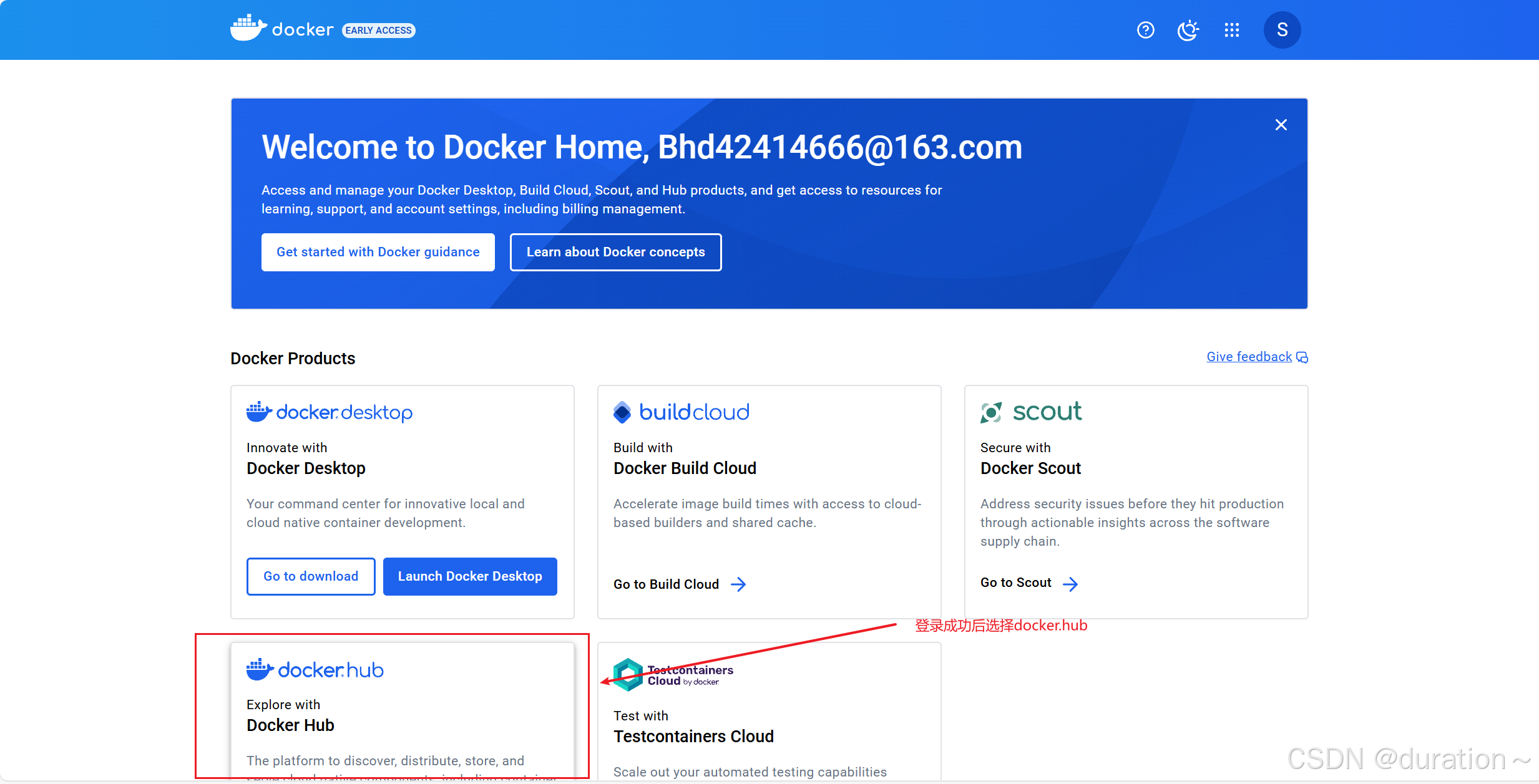Click the Docker Scout heading
Image resolution: width=1539 pixels, height=784 pixels.
pos(1030,468)
